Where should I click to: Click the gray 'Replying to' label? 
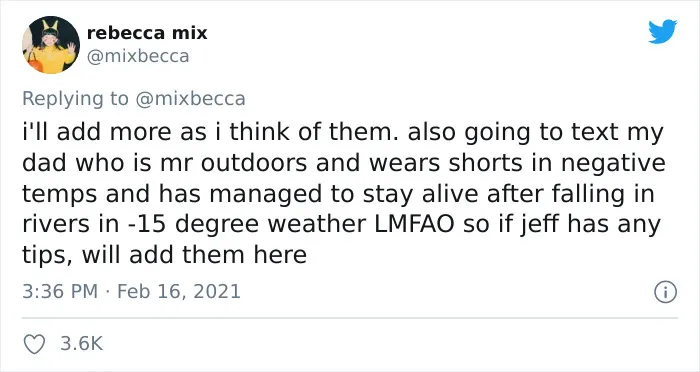[x=75, y=99]
